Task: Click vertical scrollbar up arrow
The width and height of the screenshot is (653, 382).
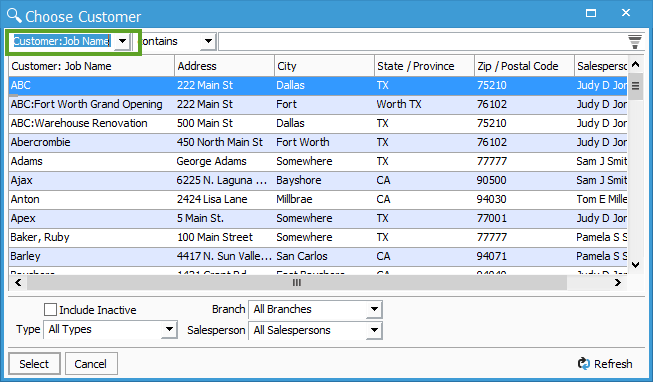Action: pos(636,64)
